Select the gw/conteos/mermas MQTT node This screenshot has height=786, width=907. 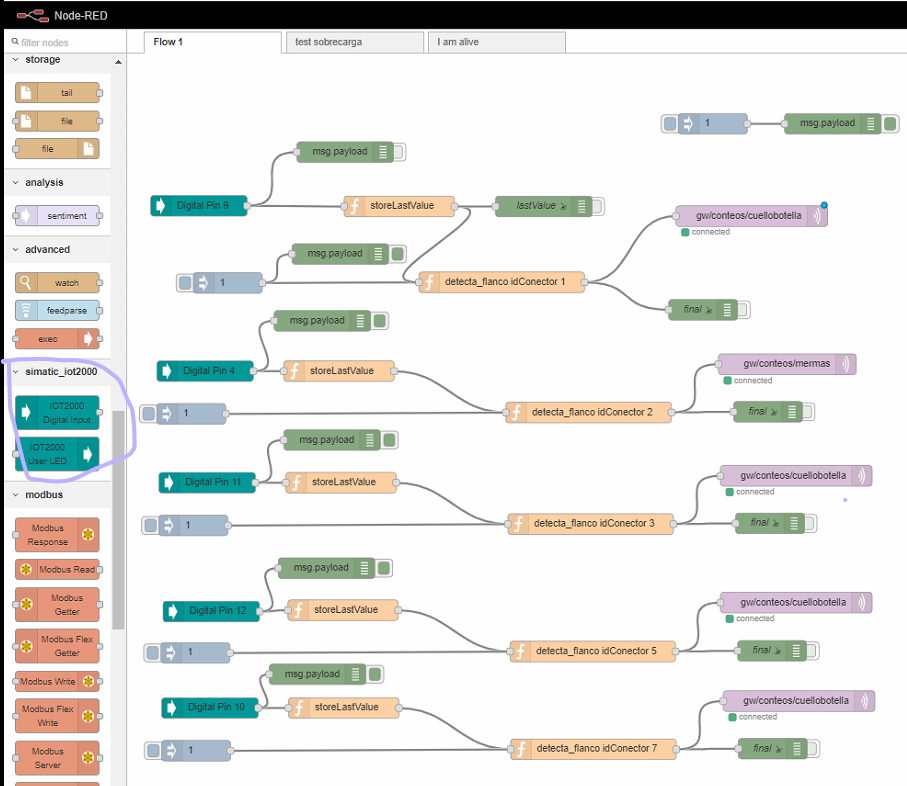point(786,364)
